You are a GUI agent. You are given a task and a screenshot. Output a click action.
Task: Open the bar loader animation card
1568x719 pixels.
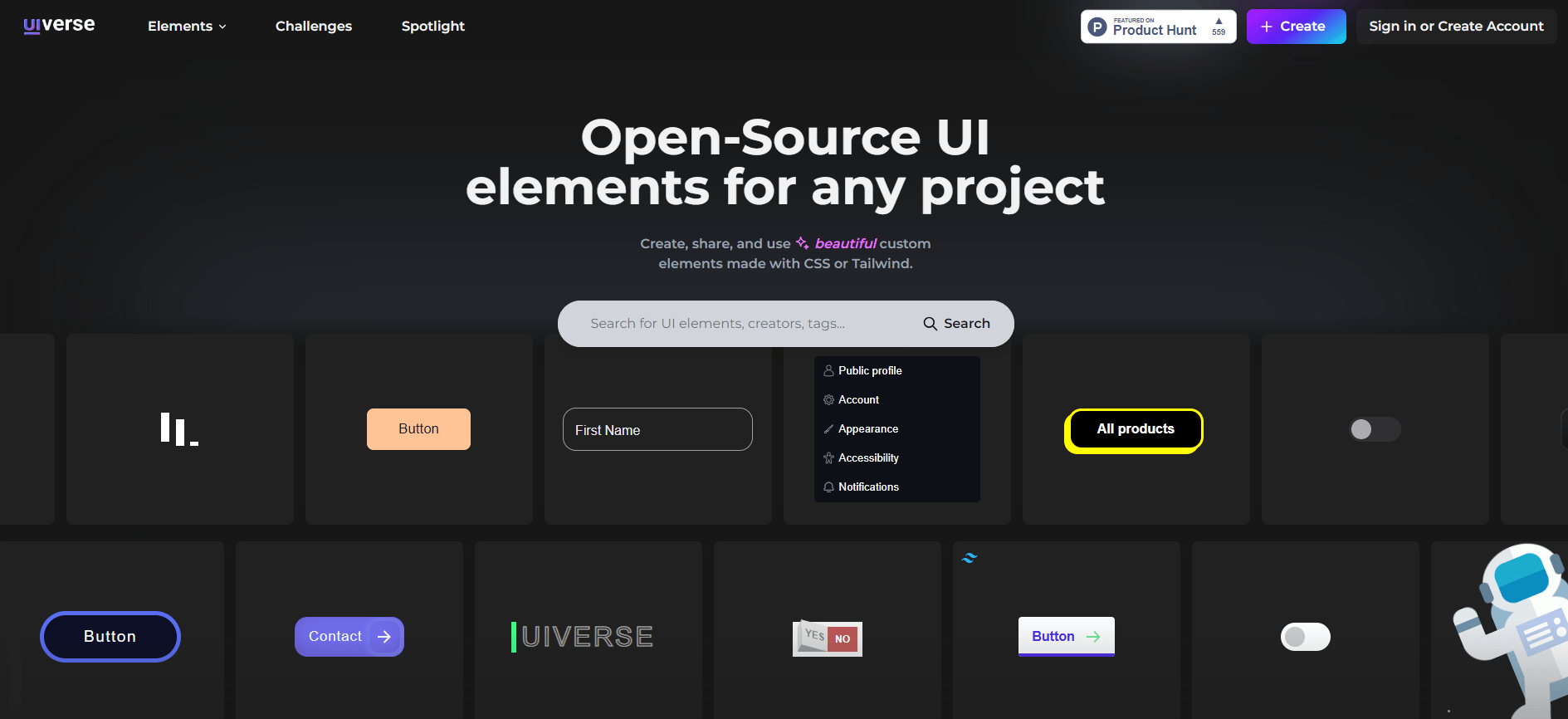pos(180,429)
